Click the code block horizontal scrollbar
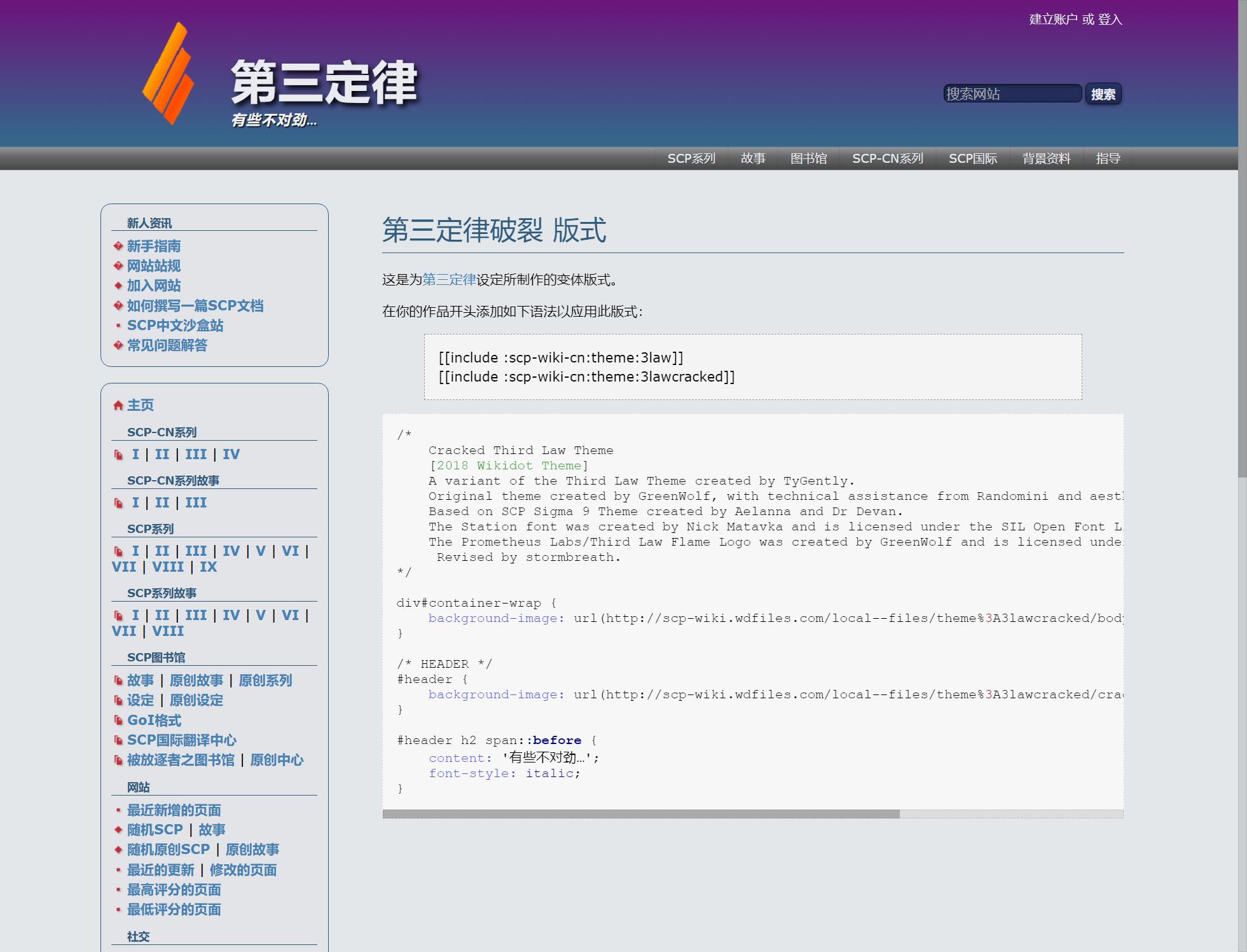 pos(641,814)
